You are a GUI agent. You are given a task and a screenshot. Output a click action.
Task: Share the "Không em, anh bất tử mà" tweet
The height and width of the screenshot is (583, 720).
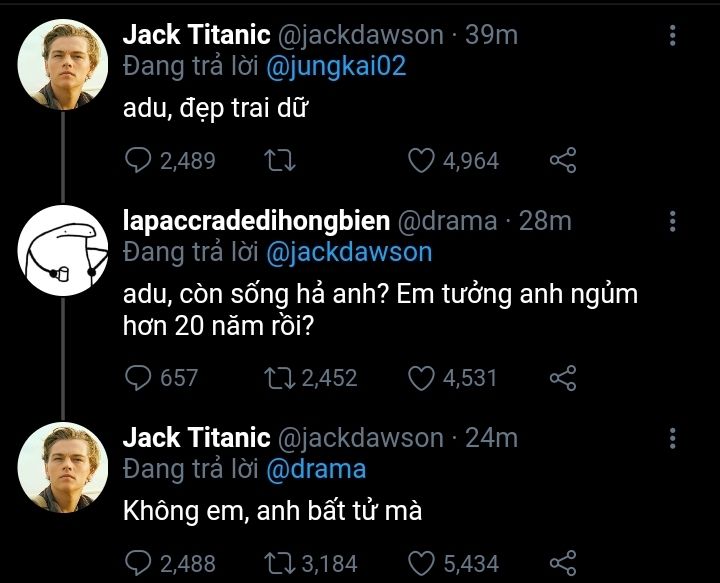click(563, 562)
